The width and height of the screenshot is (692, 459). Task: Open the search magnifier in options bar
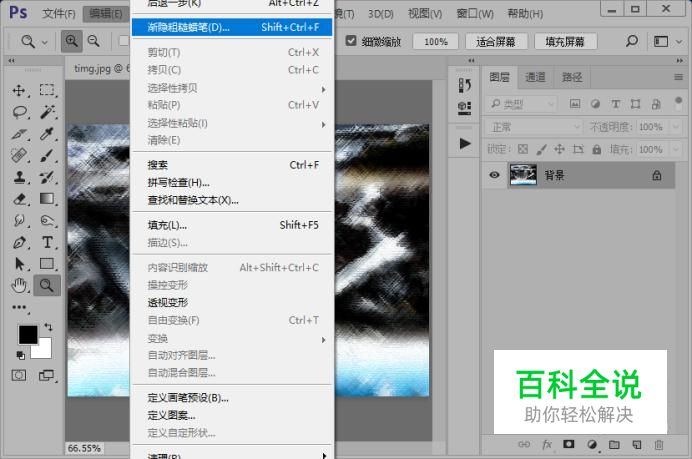pos(632,41)
